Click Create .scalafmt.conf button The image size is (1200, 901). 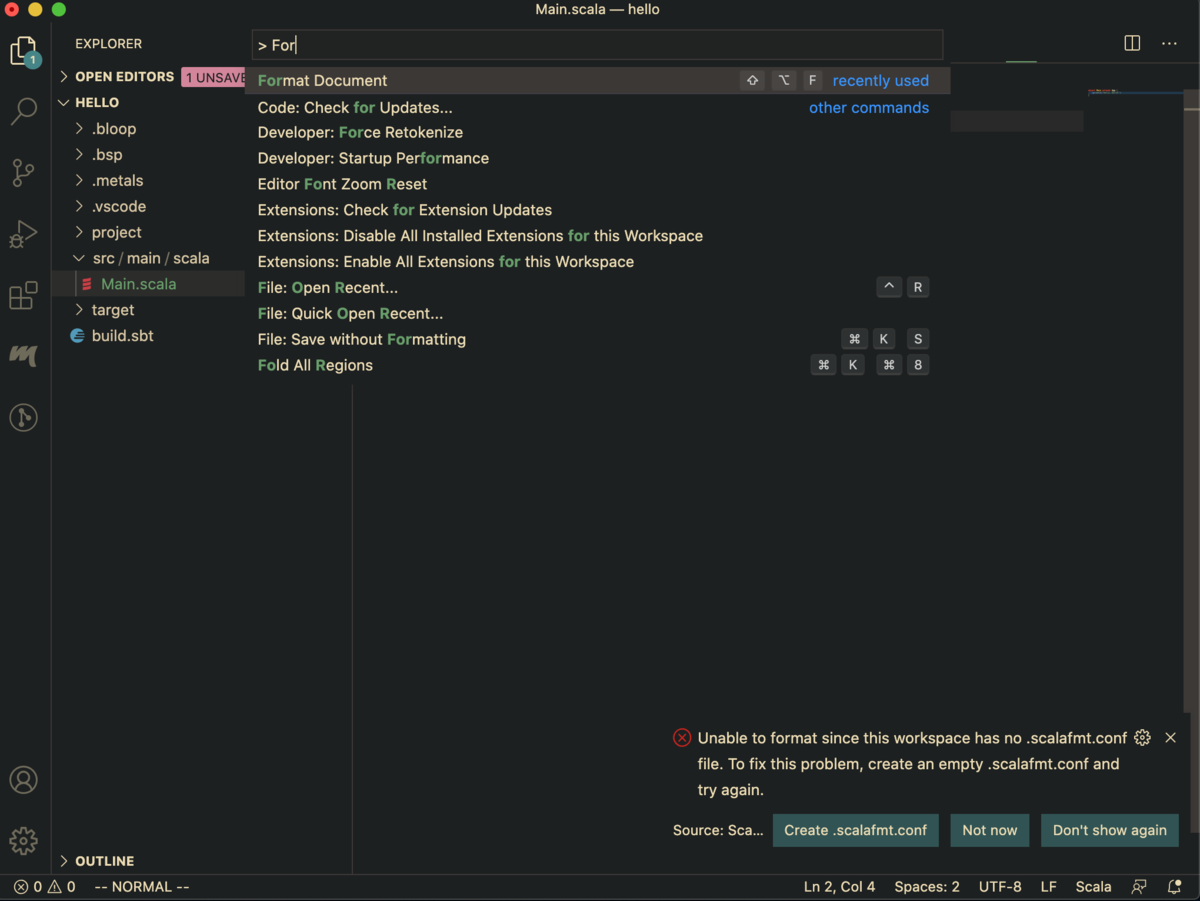[x=856, y=830]
